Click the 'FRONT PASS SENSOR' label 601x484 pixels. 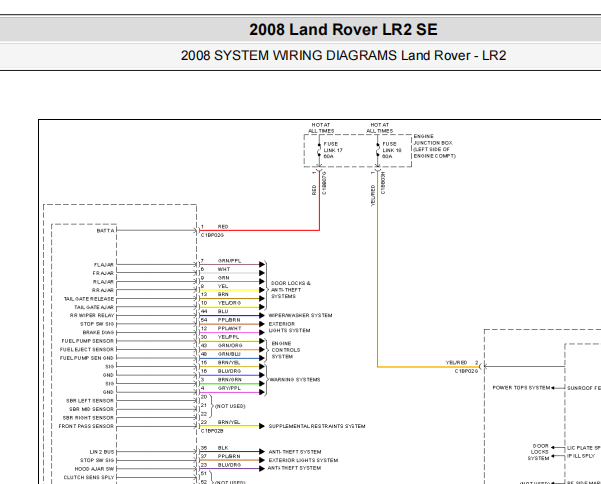(86, 426)
